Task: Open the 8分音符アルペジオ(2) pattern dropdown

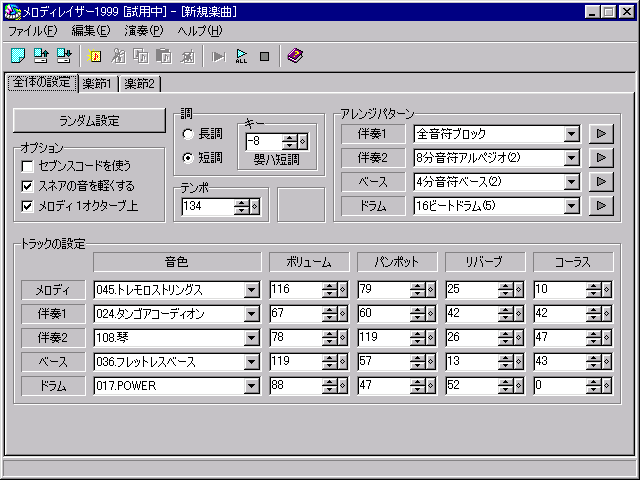Action: [572, 158]
